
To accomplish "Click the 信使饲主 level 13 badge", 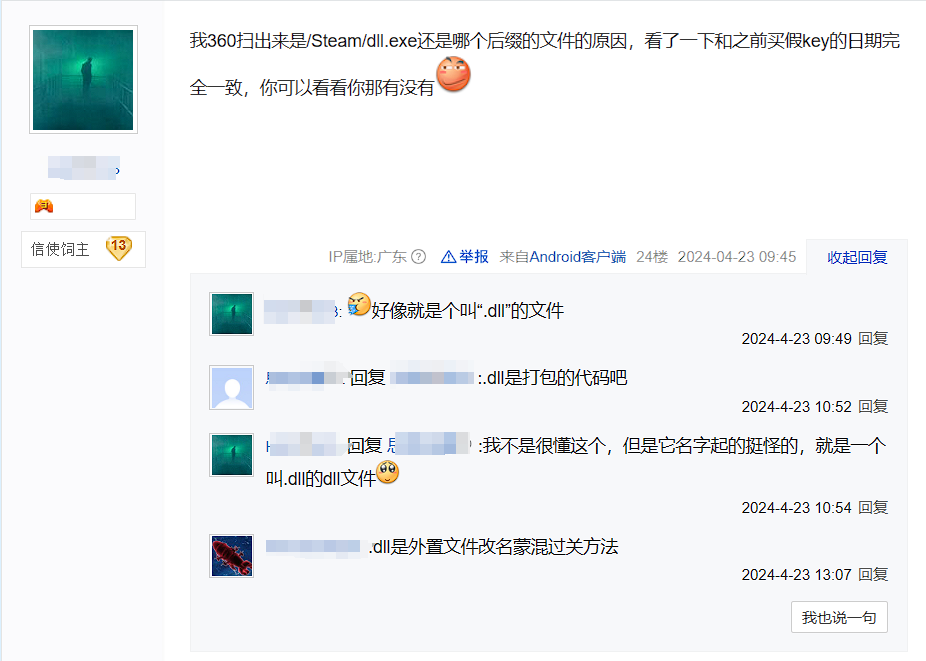I will 119,248.
